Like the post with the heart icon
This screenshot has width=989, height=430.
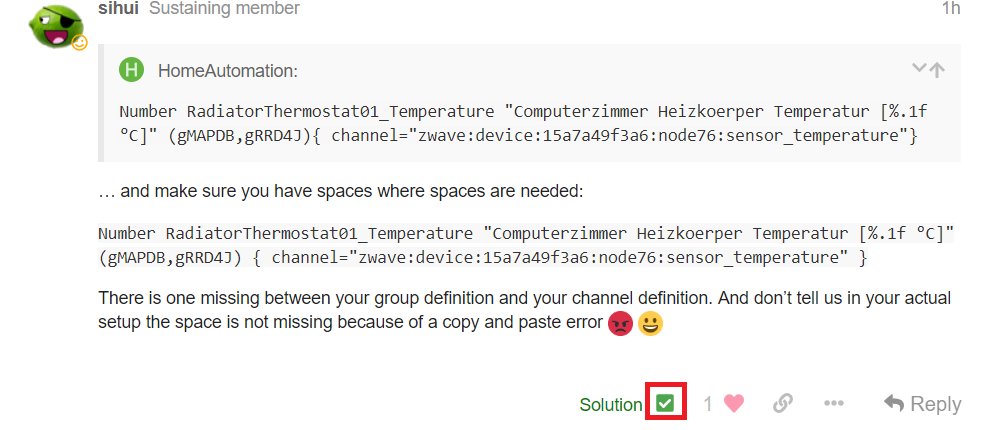(734, 403)
